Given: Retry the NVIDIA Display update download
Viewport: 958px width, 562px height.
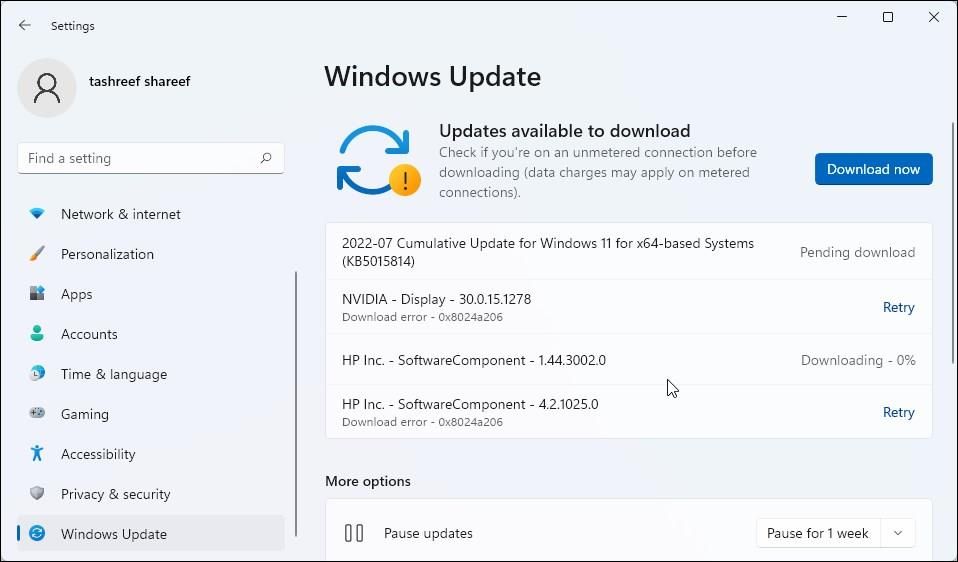Looking at the screenshot, I should (898, 307).
